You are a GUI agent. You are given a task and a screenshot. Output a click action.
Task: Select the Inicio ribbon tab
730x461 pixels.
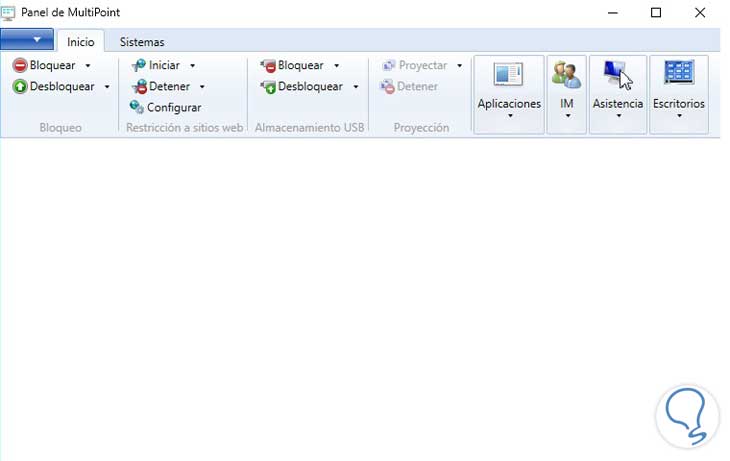81,42
